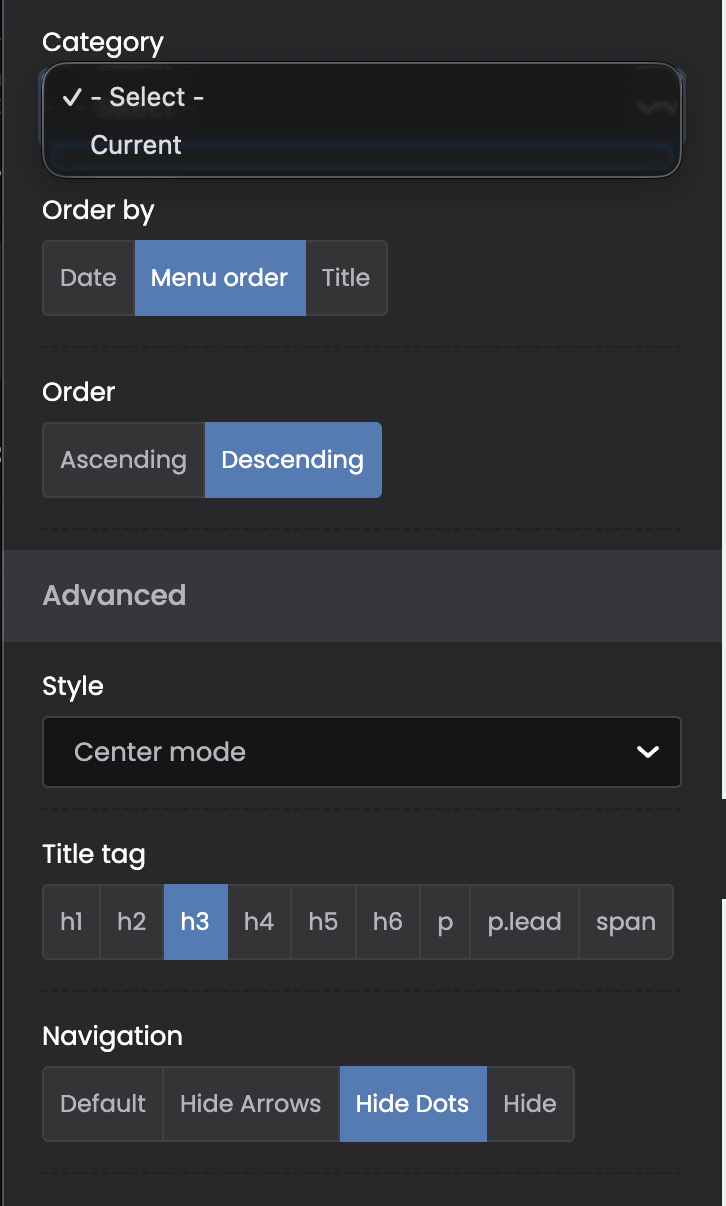Screen dimensions: 726x1206
Task: Choose Descending order
Action: click(x=293, y=460)
